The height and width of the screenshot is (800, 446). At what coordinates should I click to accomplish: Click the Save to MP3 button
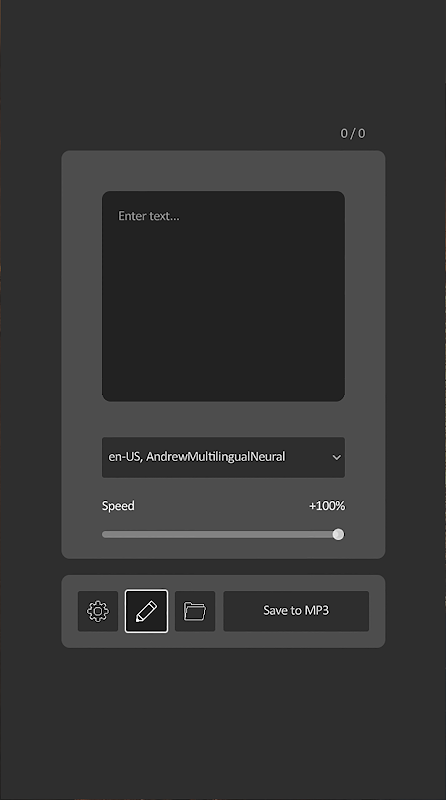pyautogui.click(x=296, y=611)
